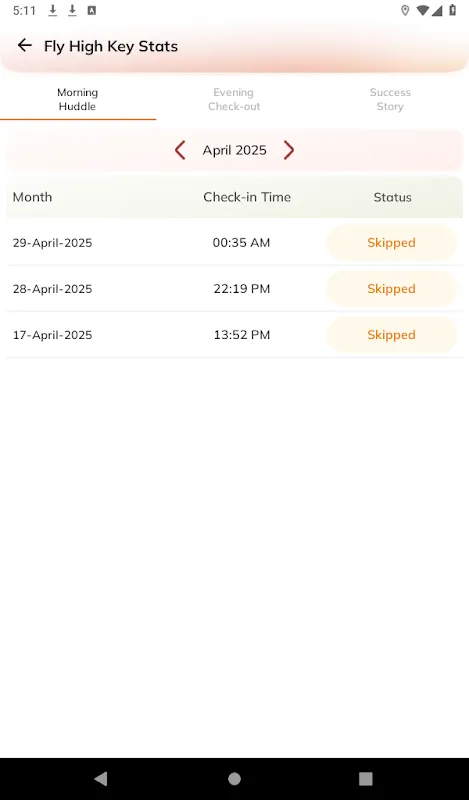Screen dimensions: 469x800
Task: Select the Morning Huddle tab
Action: click(x=78, y=99)
